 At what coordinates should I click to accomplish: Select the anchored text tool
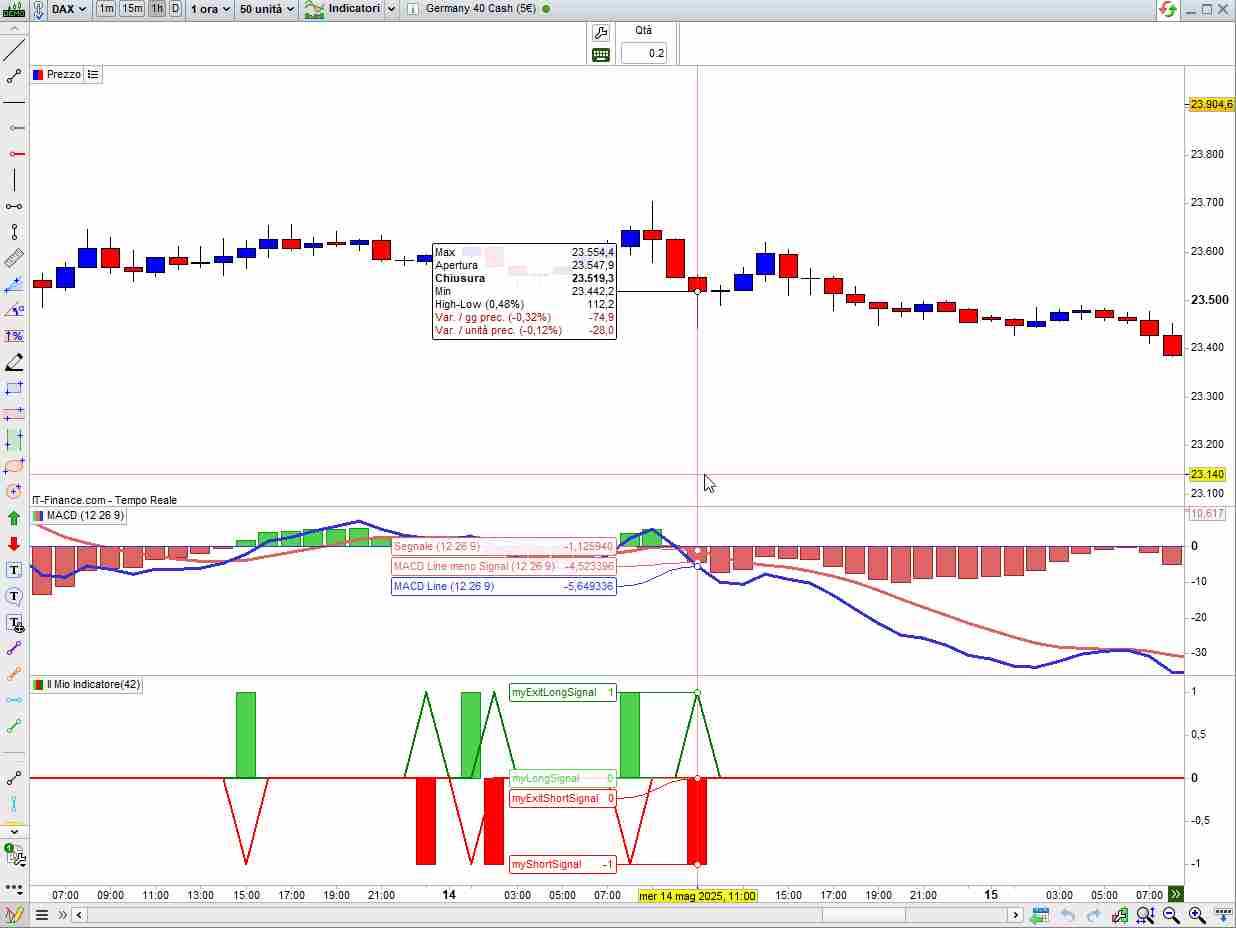(14, 622)
